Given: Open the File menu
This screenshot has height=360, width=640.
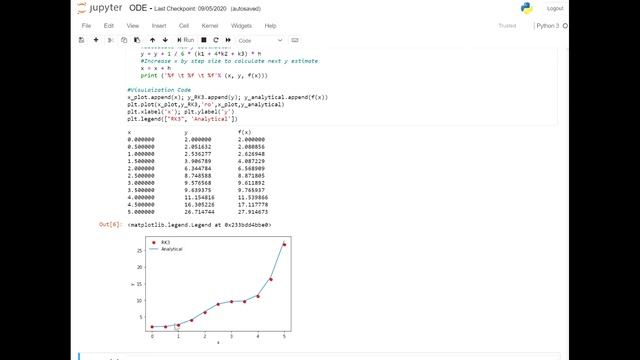Looking at the screenshot, I should pyautogui.click(x=86, y=26).
